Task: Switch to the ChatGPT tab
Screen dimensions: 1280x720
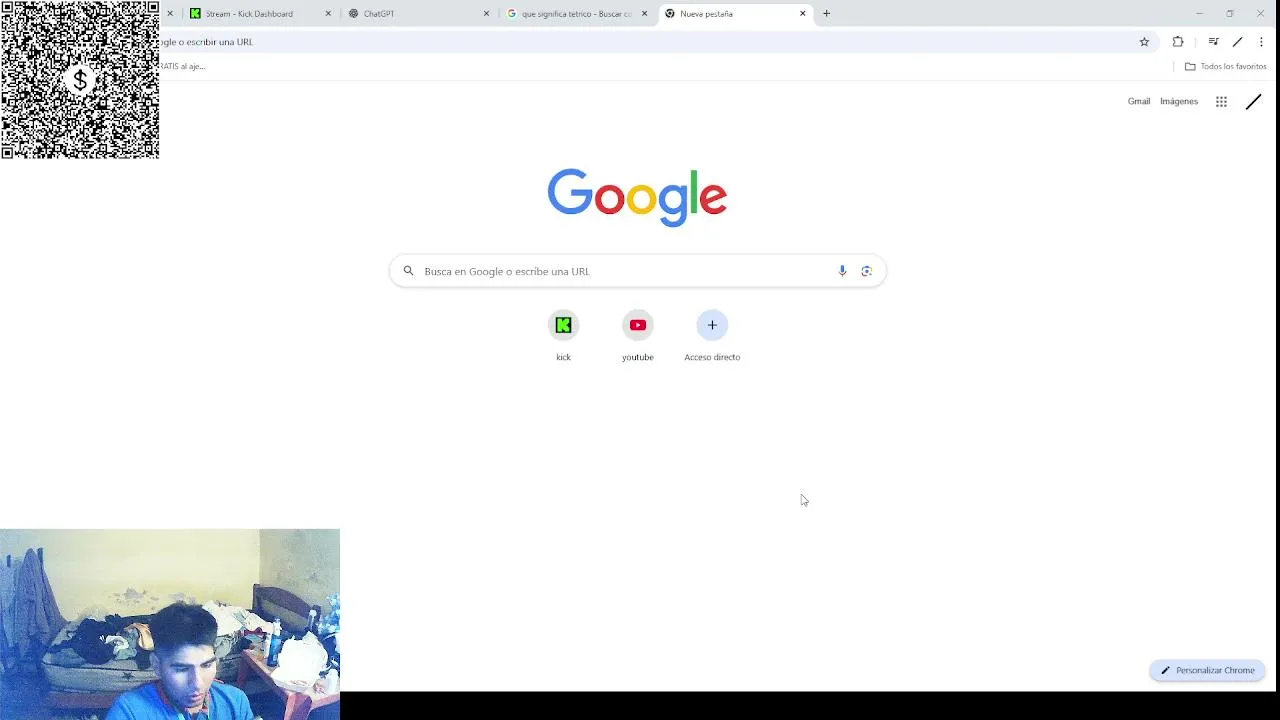Action: point(419,14)
